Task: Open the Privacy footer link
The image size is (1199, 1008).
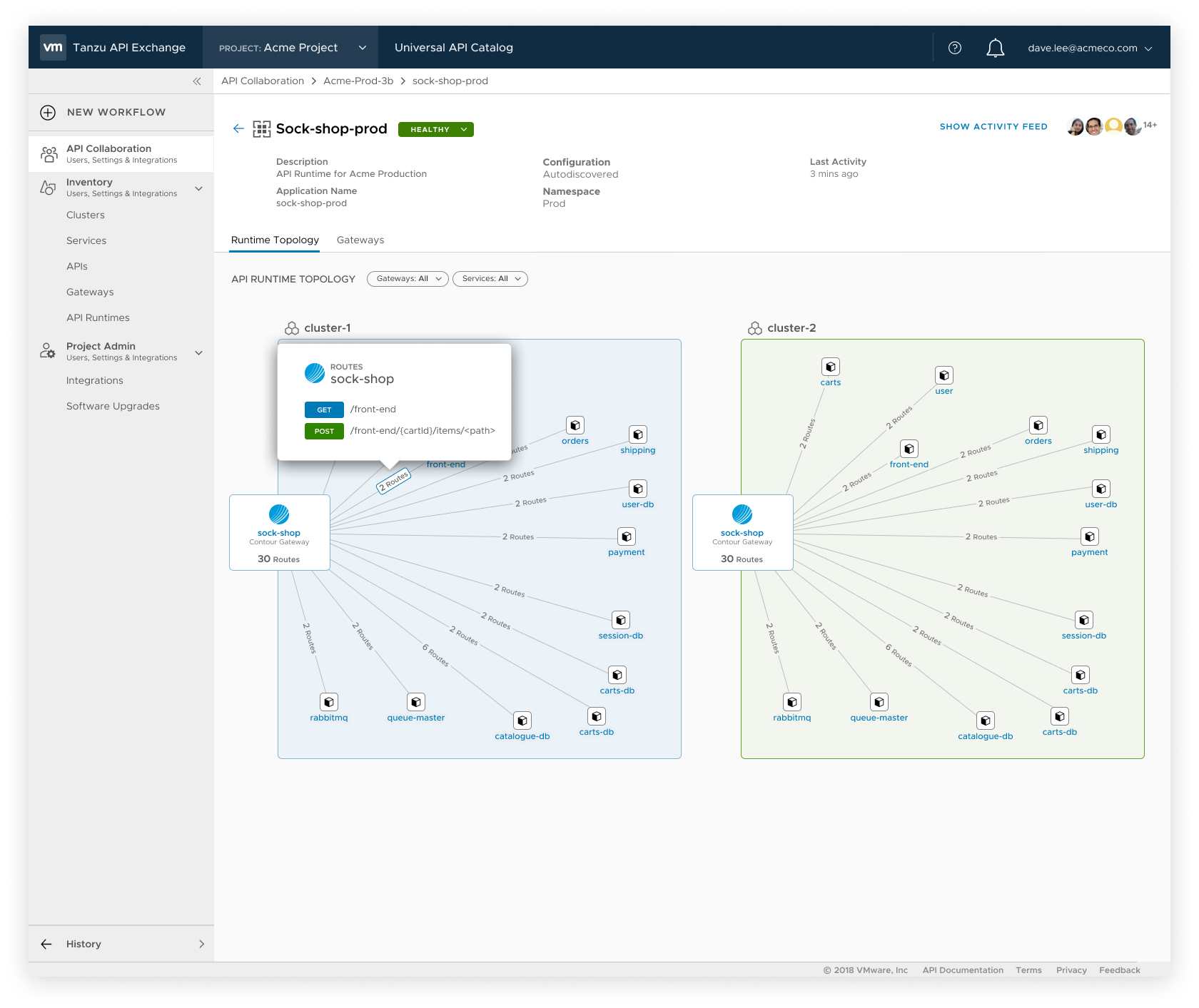Action: coord(1071,970)
